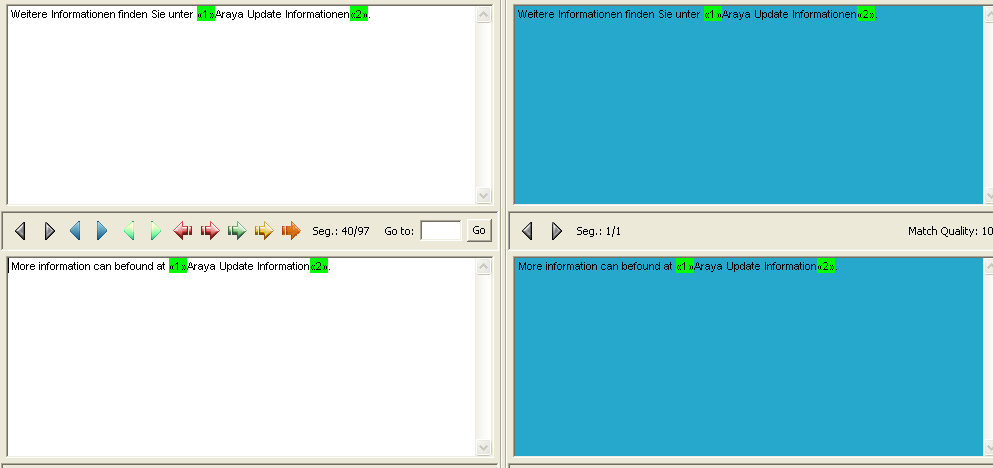Click the Go button beside the segment field
This screenshot has width=993, height=468.
(479, 231)
